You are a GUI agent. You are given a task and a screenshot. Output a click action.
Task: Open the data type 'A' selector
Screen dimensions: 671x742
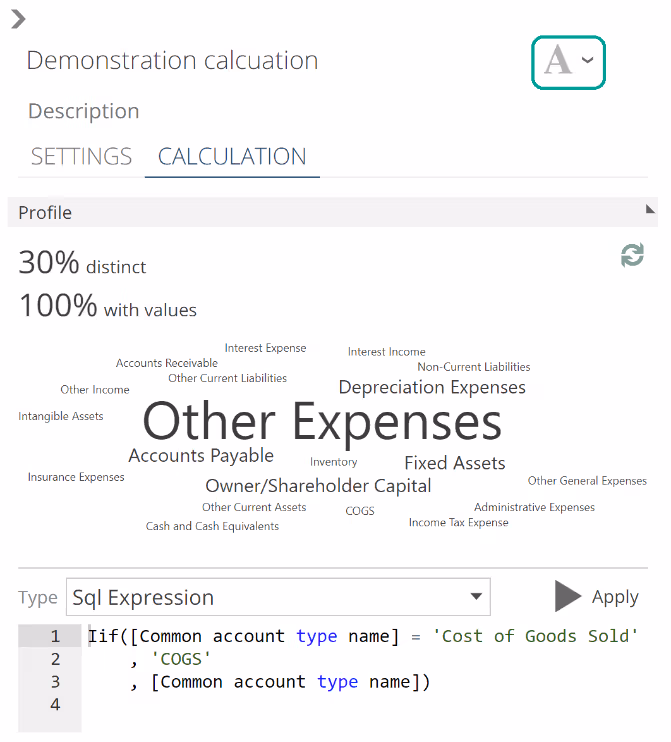click(568, 61)
